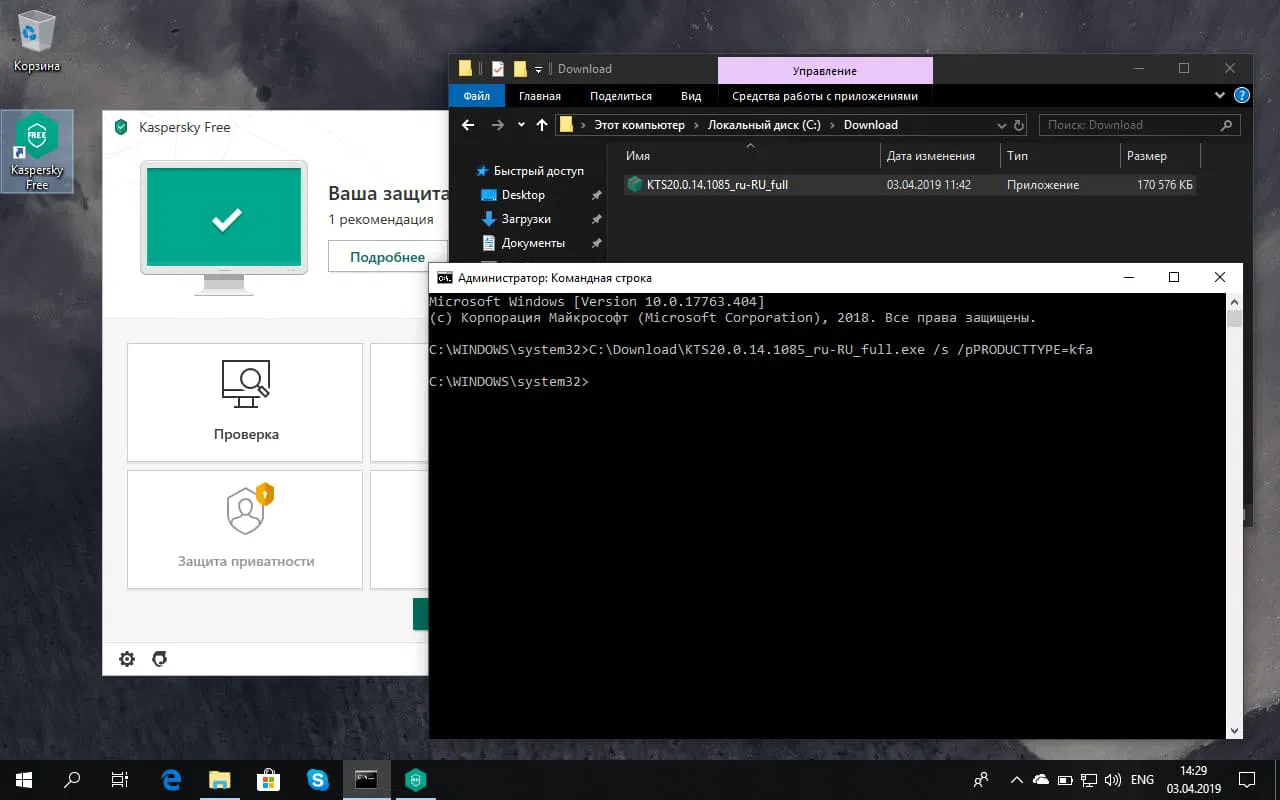Open the Windows Start menu

[24, 779]
